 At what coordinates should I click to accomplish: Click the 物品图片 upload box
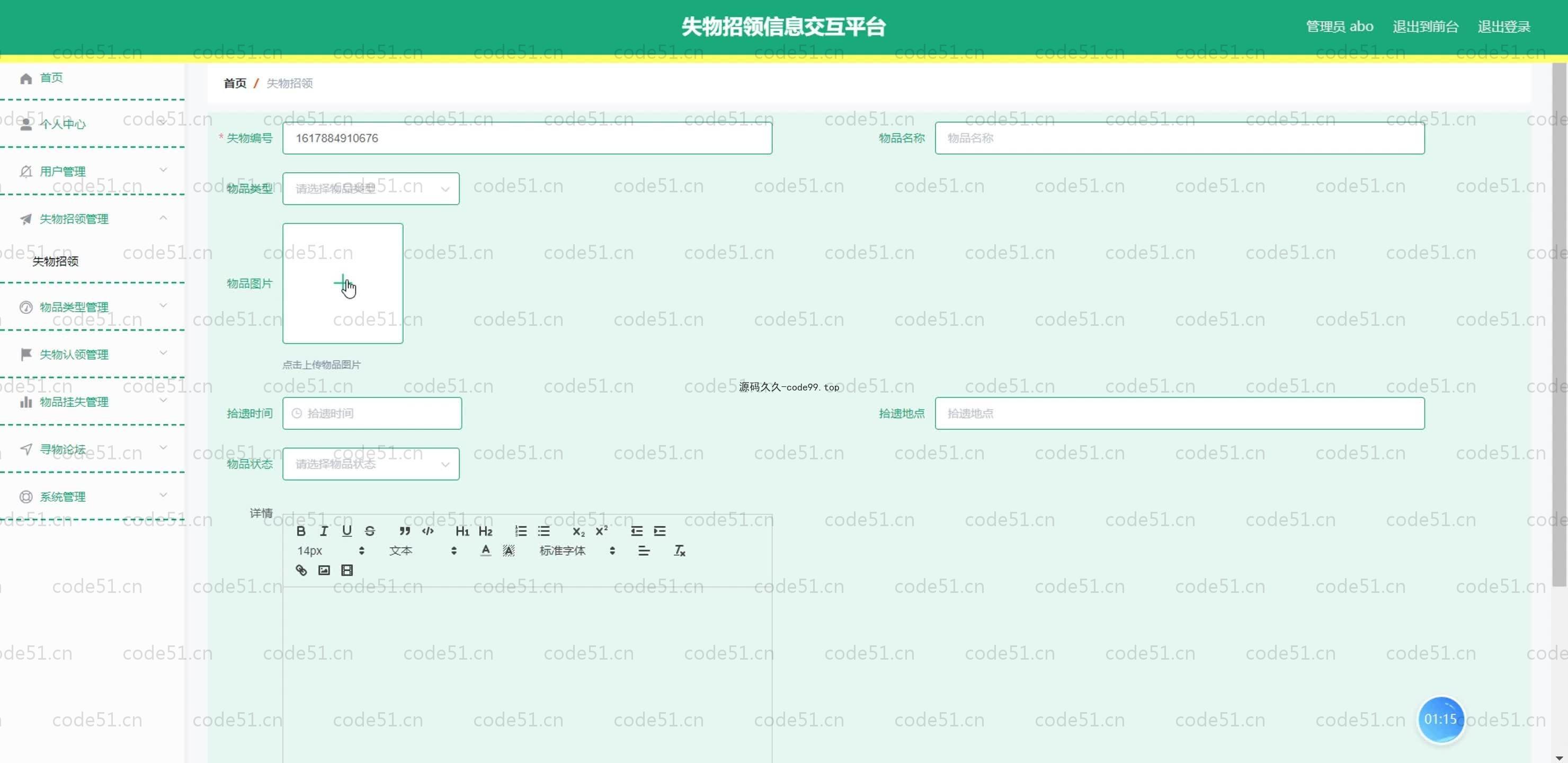pyautogui.click(x=343, y=283)
